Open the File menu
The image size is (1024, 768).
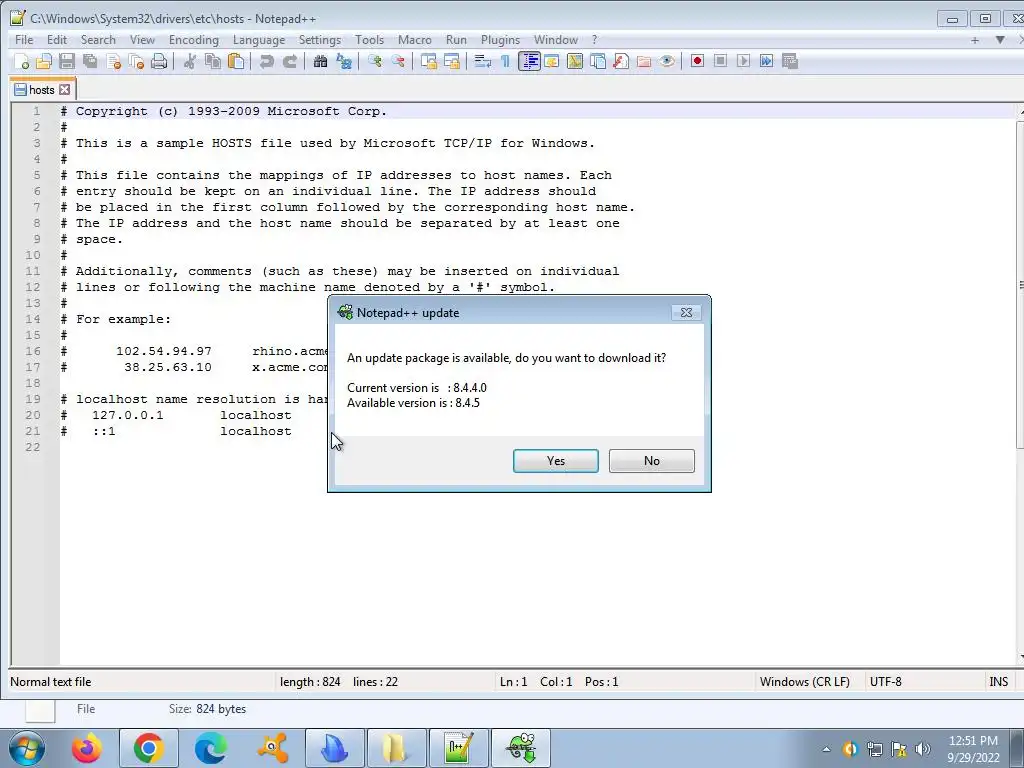tap(24, 40)
